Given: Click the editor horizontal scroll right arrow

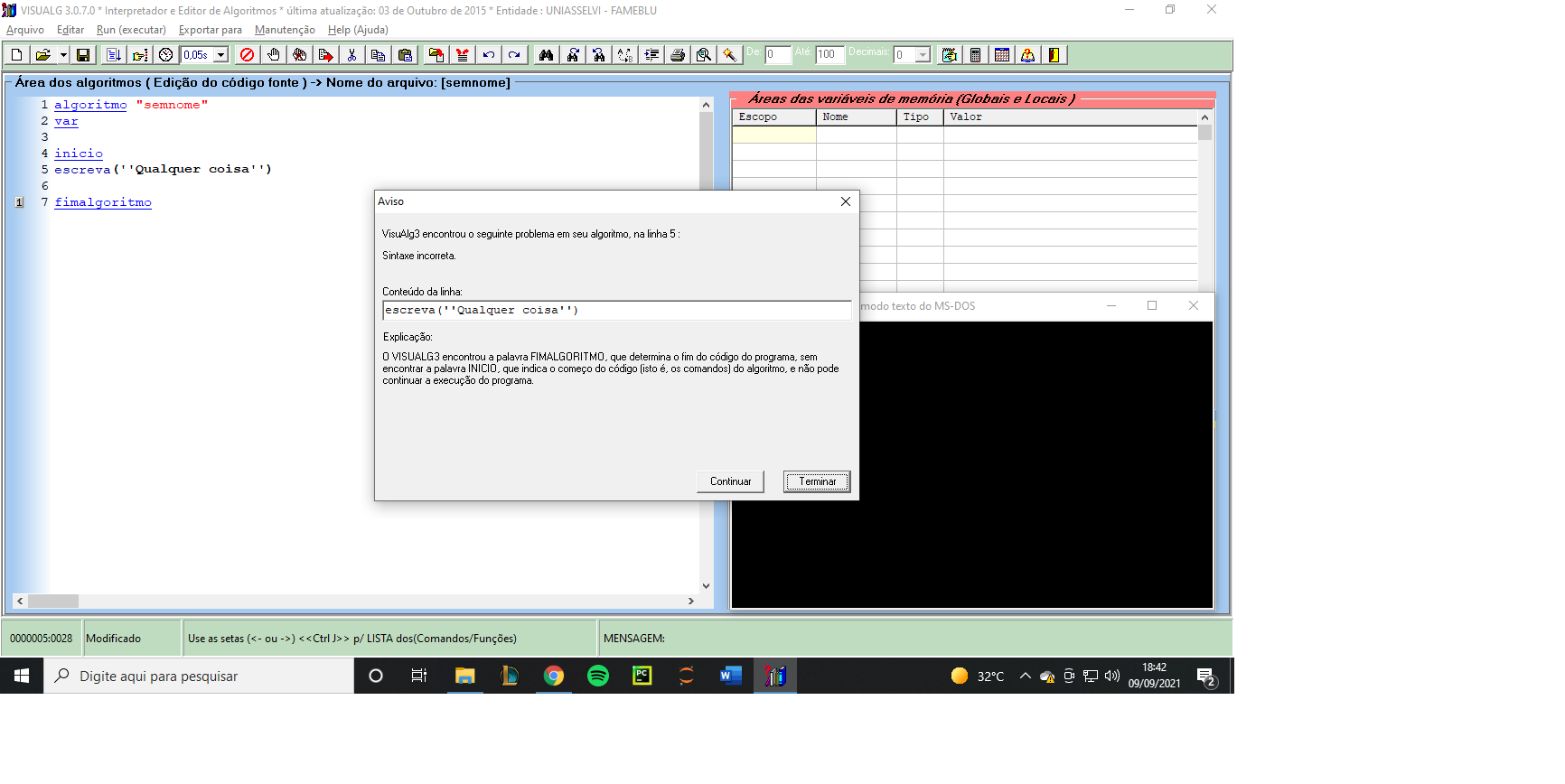Looking at the screenshot, I should click(691, 601).
